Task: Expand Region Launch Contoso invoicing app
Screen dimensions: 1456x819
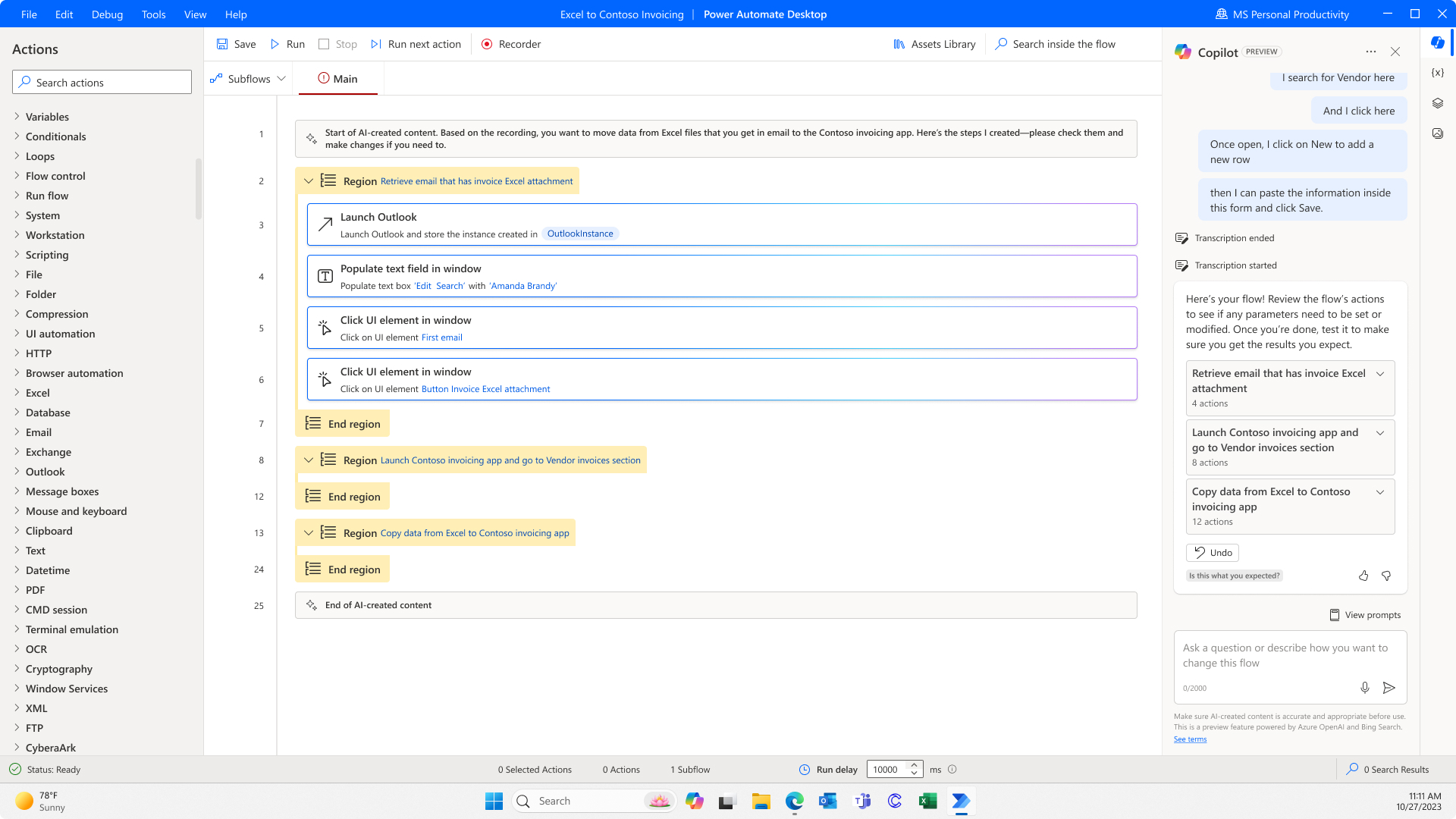Action: point(309,460)
